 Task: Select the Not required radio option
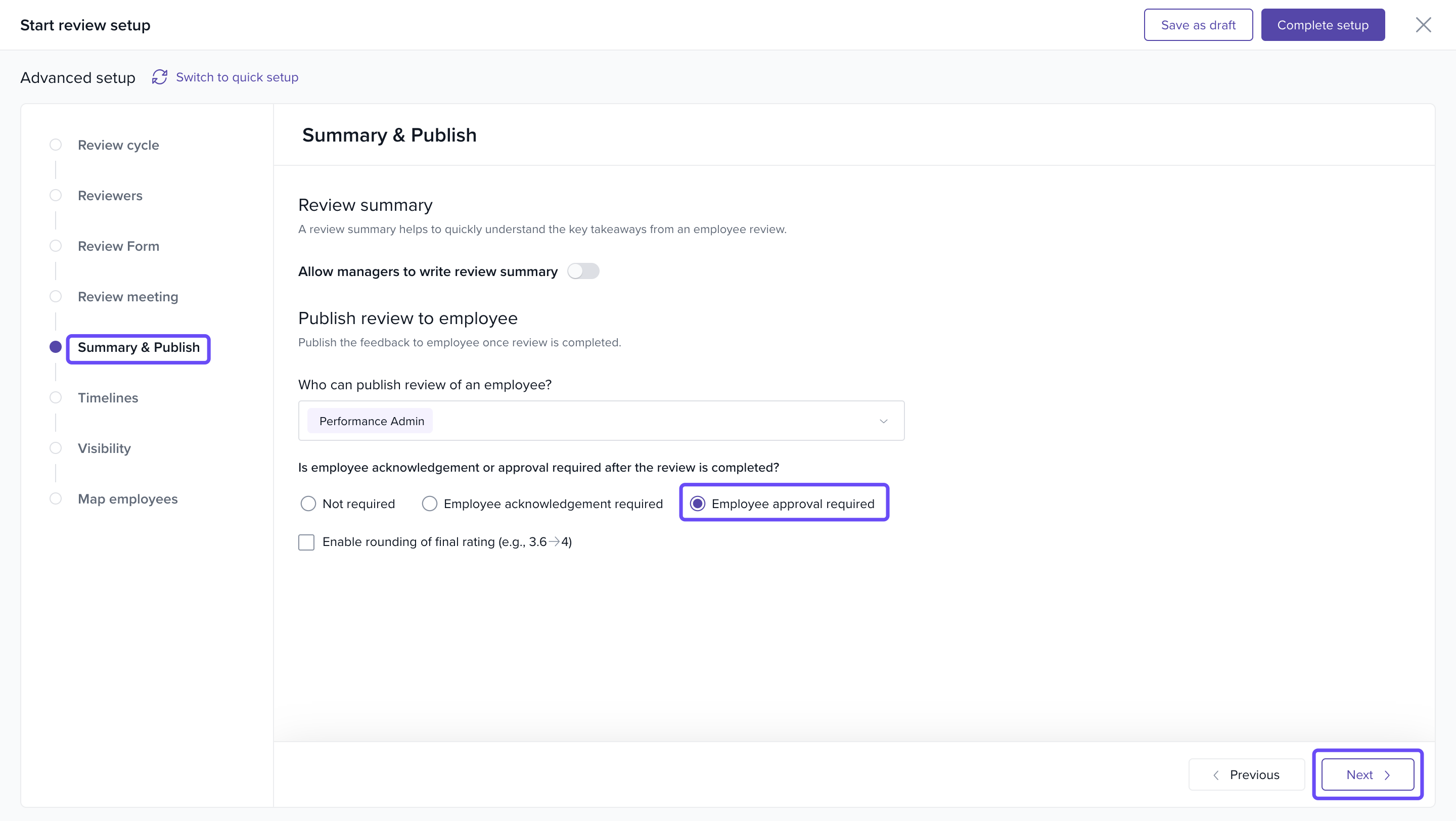(308, 504)
